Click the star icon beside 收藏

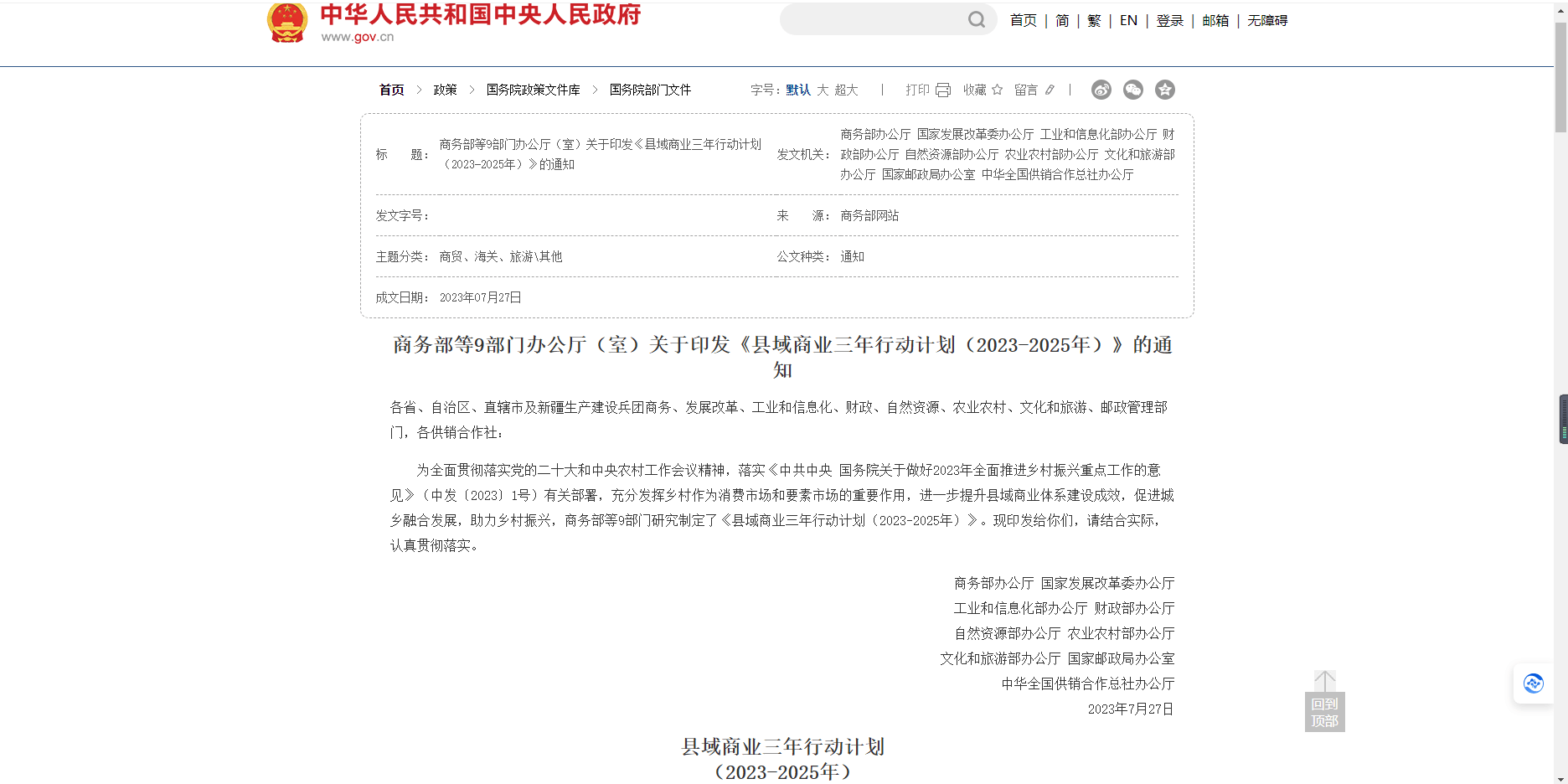click(997, 90)
